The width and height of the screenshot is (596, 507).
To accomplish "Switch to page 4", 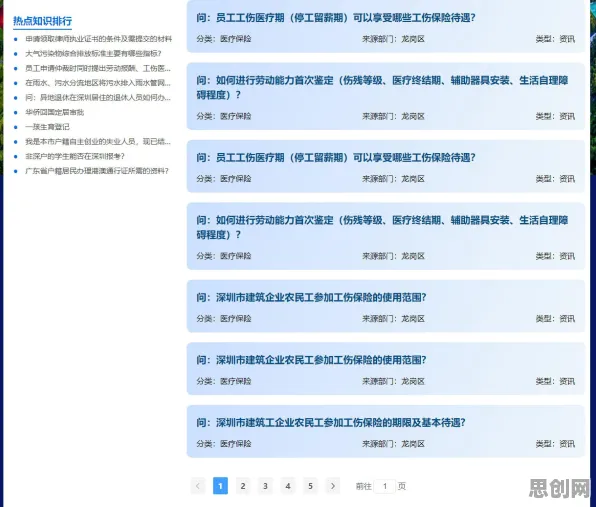I will pos(288,486).
